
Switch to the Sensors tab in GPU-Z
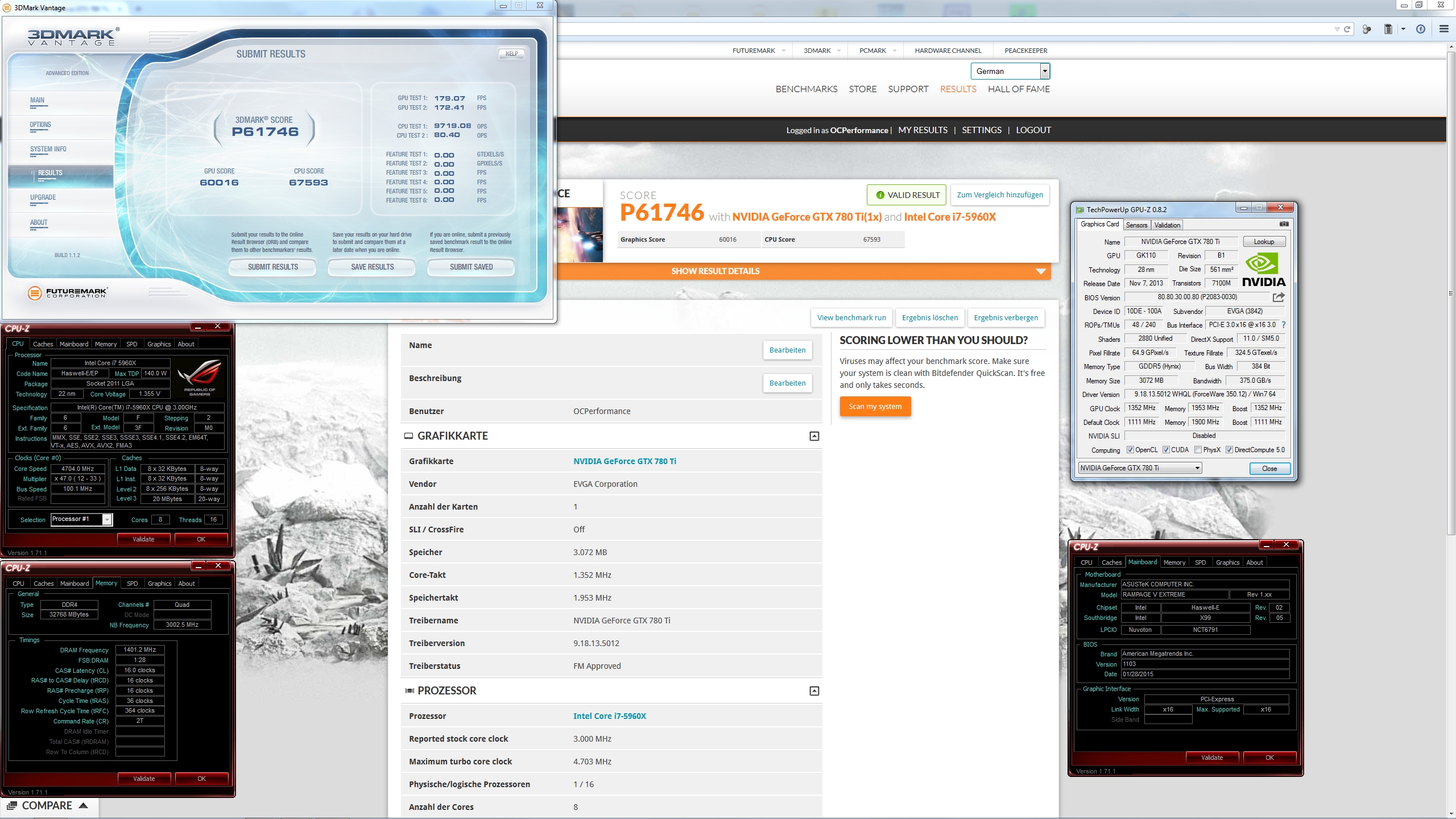click(1136, 225)
